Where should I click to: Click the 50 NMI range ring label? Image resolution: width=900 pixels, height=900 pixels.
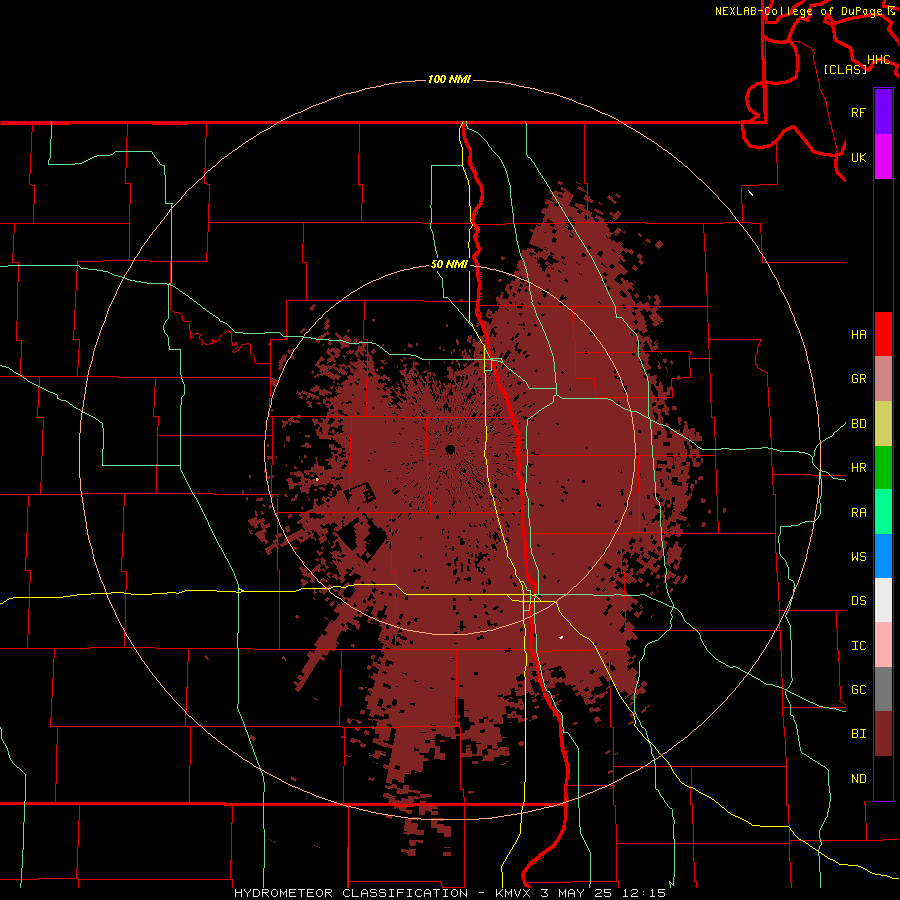pyautogui.click(x=449, y=264)
